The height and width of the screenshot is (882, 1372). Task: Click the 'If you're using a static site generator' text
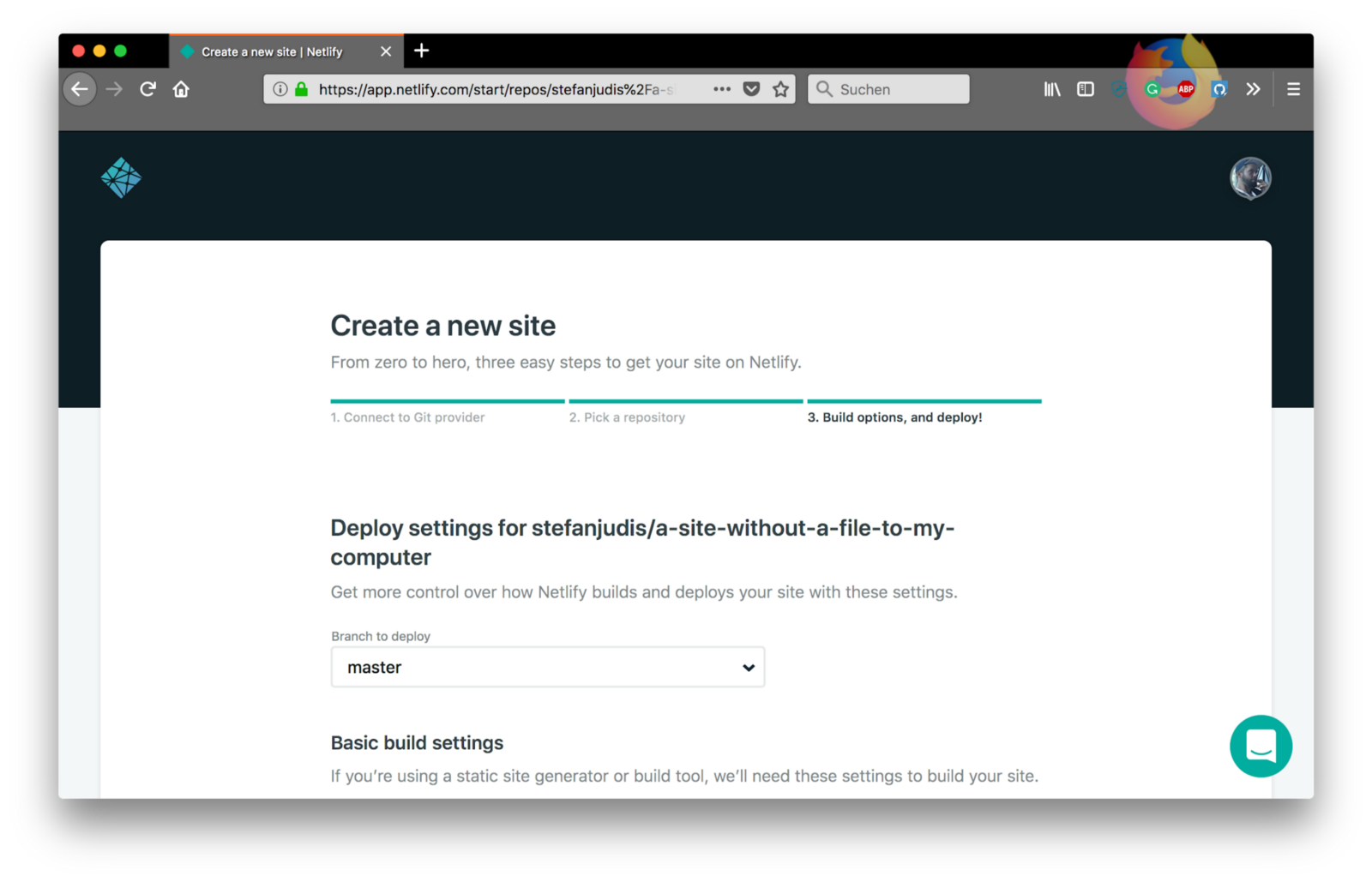684,776
